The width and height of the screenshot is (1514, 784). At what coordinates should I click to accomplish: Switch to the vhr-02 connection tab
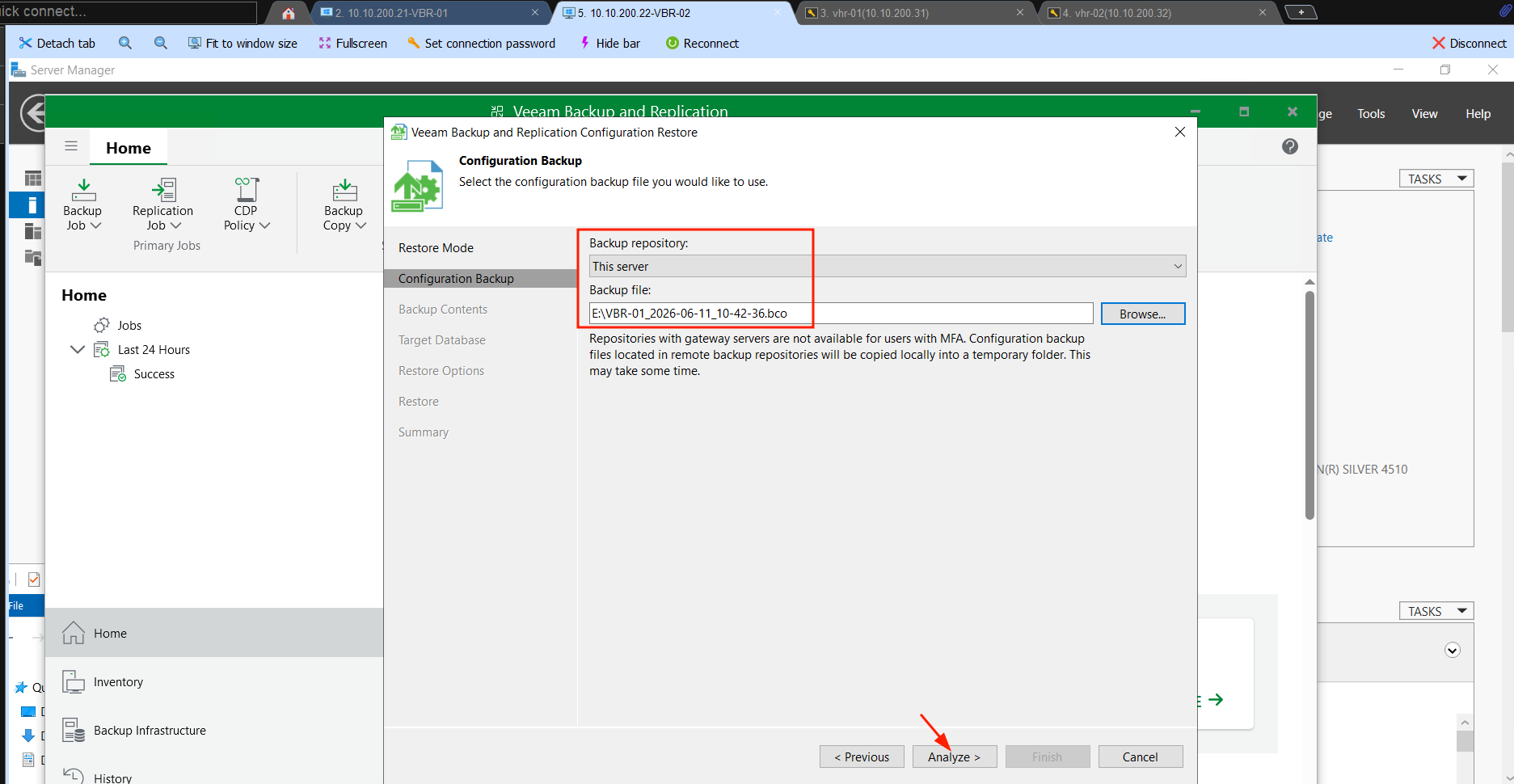pos(1158,13)
